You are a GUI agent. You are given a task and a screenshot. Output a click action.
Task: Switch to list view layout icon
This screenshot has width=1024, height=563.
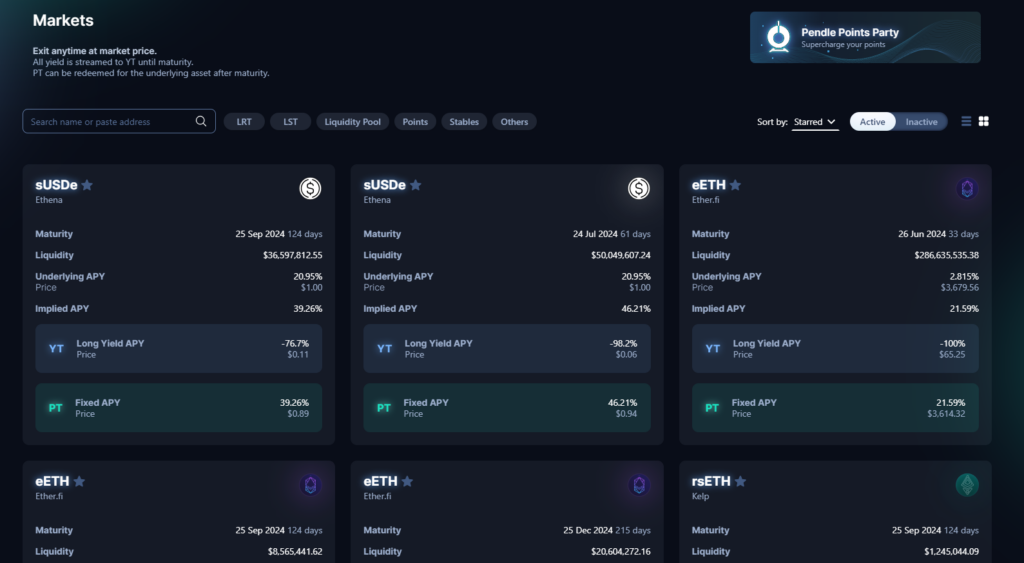966,122
